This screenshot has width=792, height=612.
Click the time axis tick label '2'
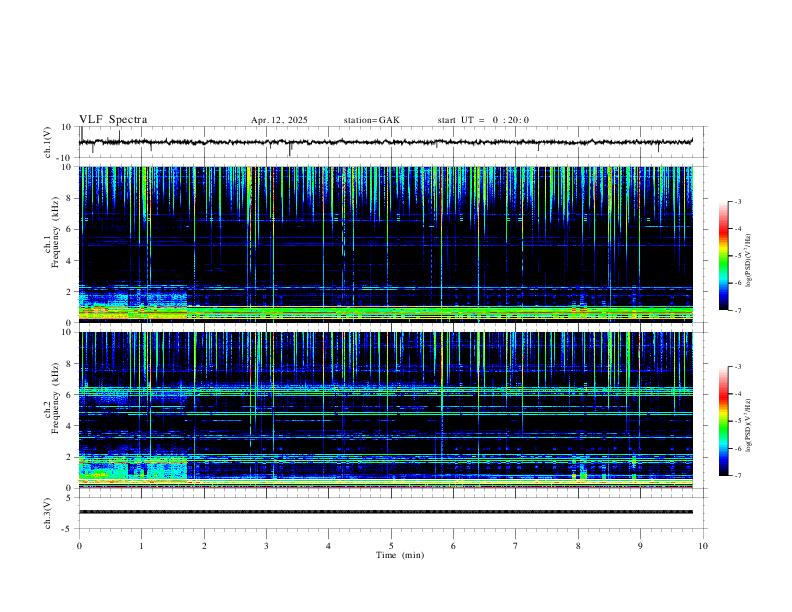tap(204, 546)
